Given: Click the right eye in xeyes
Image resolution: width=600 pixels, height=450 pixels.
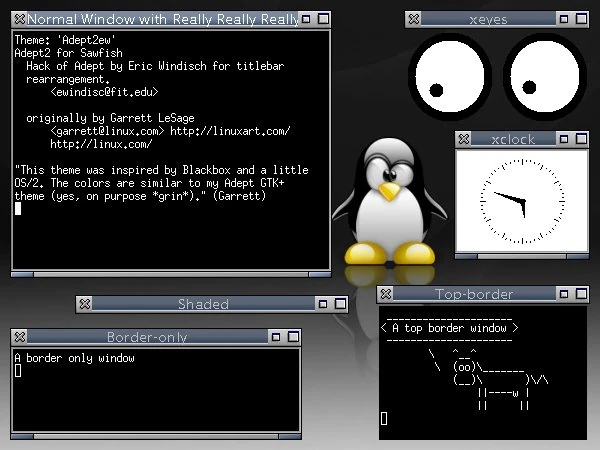Looking at the screenshot, I should tap(545, 77).
